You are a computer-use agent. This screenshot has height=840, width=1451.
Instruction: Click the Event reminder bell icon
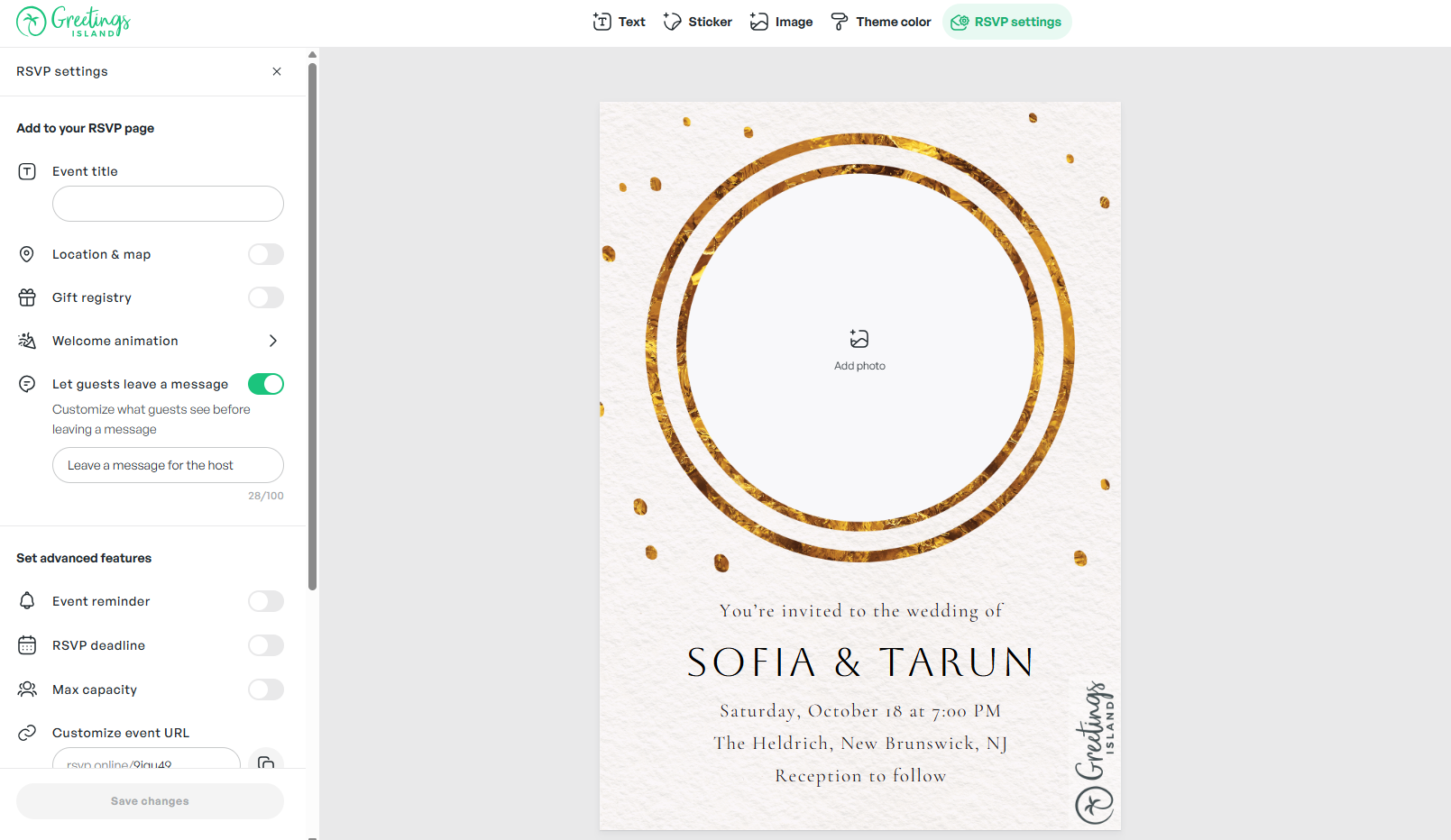tap(27, 600)
